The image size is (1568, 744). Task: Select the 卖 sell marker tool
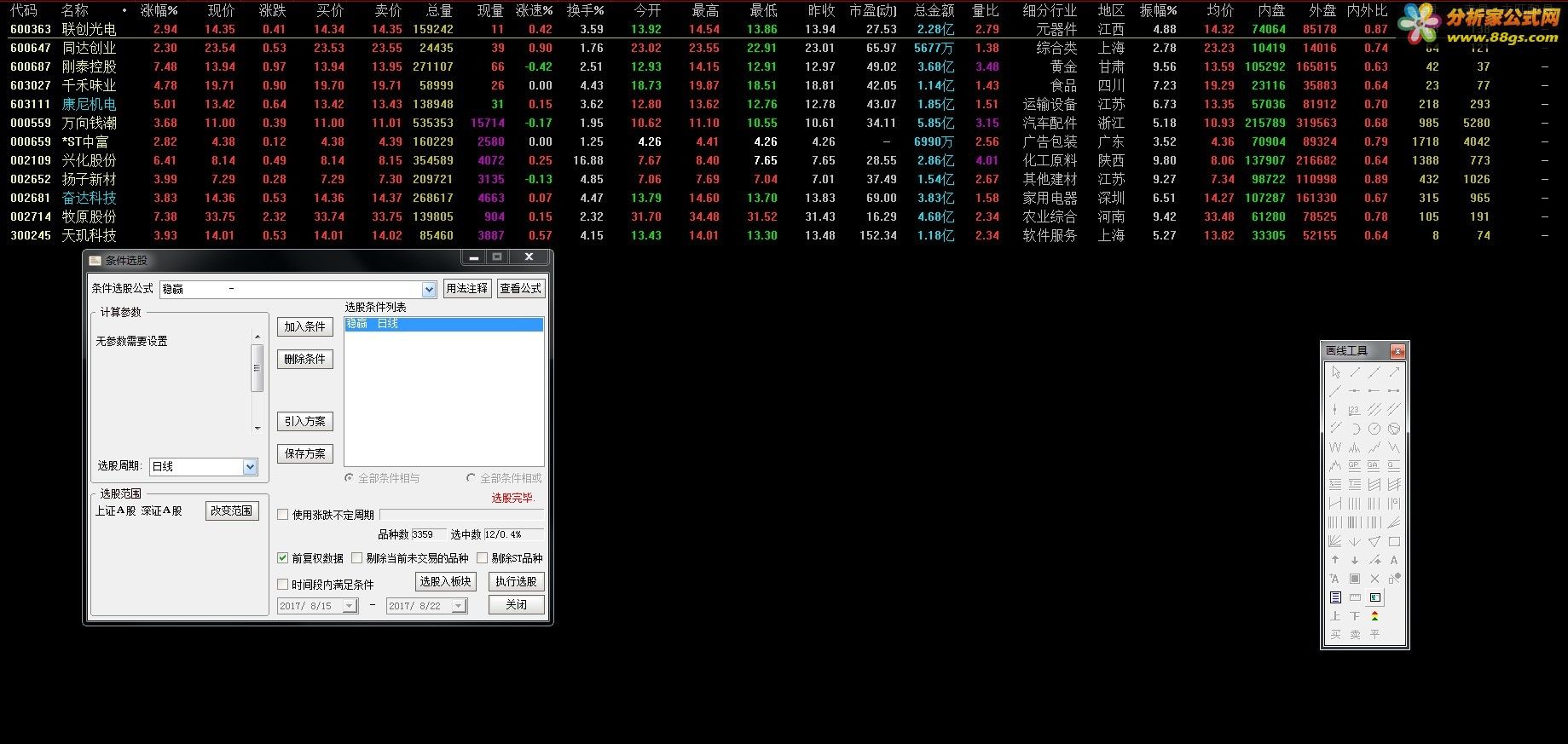tap(1354, 634)
